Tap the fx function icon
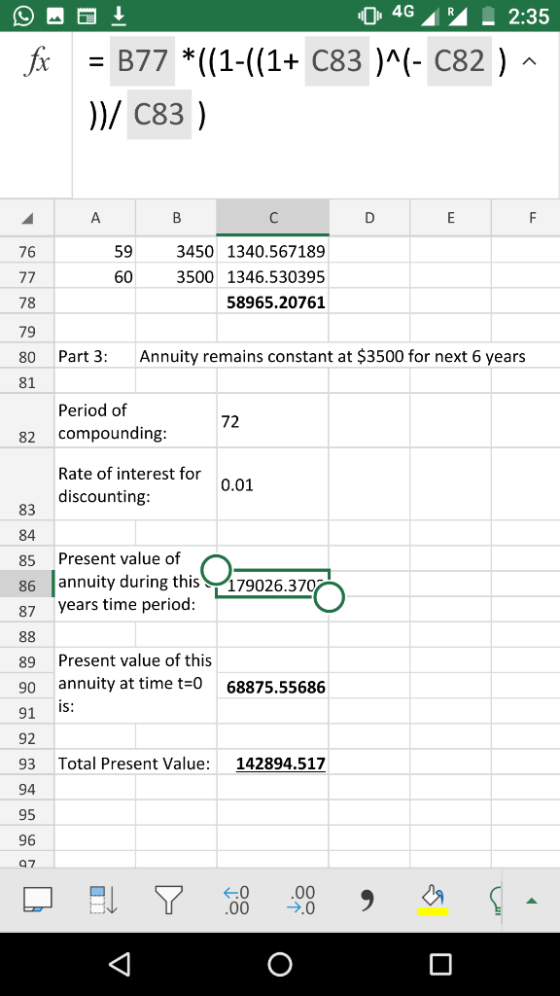The image size is (560, 996). point(35,62)
